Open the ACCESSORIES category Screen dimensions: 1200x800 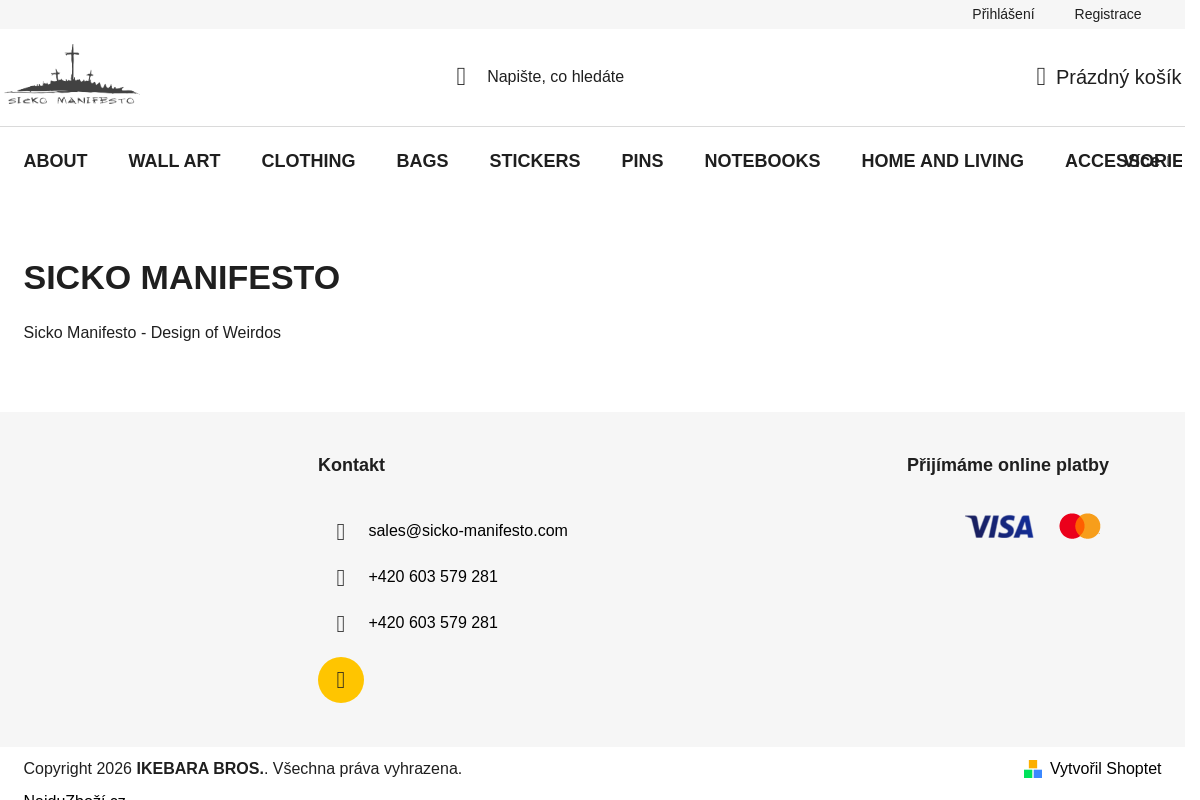click(x=1122, y=161)
